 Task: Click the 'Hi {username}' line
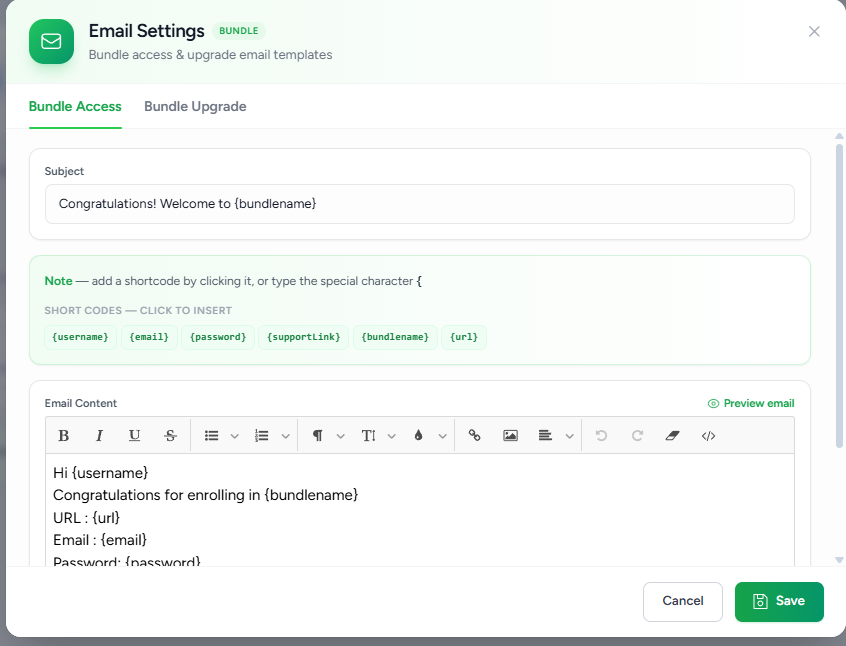coord(100,473)
